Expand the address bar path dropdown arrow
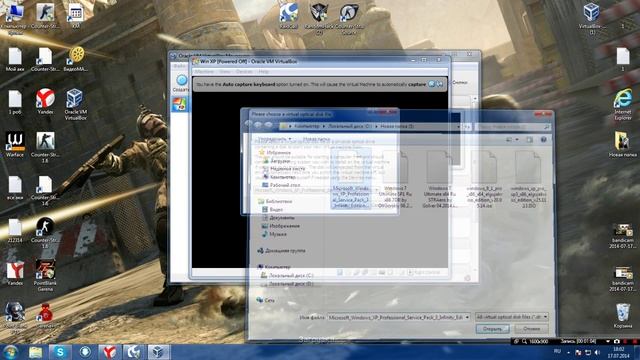This screenshot has width=640, height=360. point(458,127)
